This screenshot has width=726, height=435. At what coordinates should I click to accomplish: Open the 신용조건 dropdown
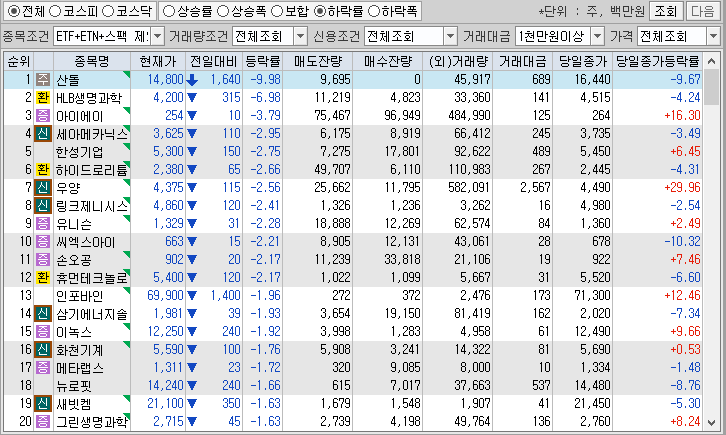450,36
